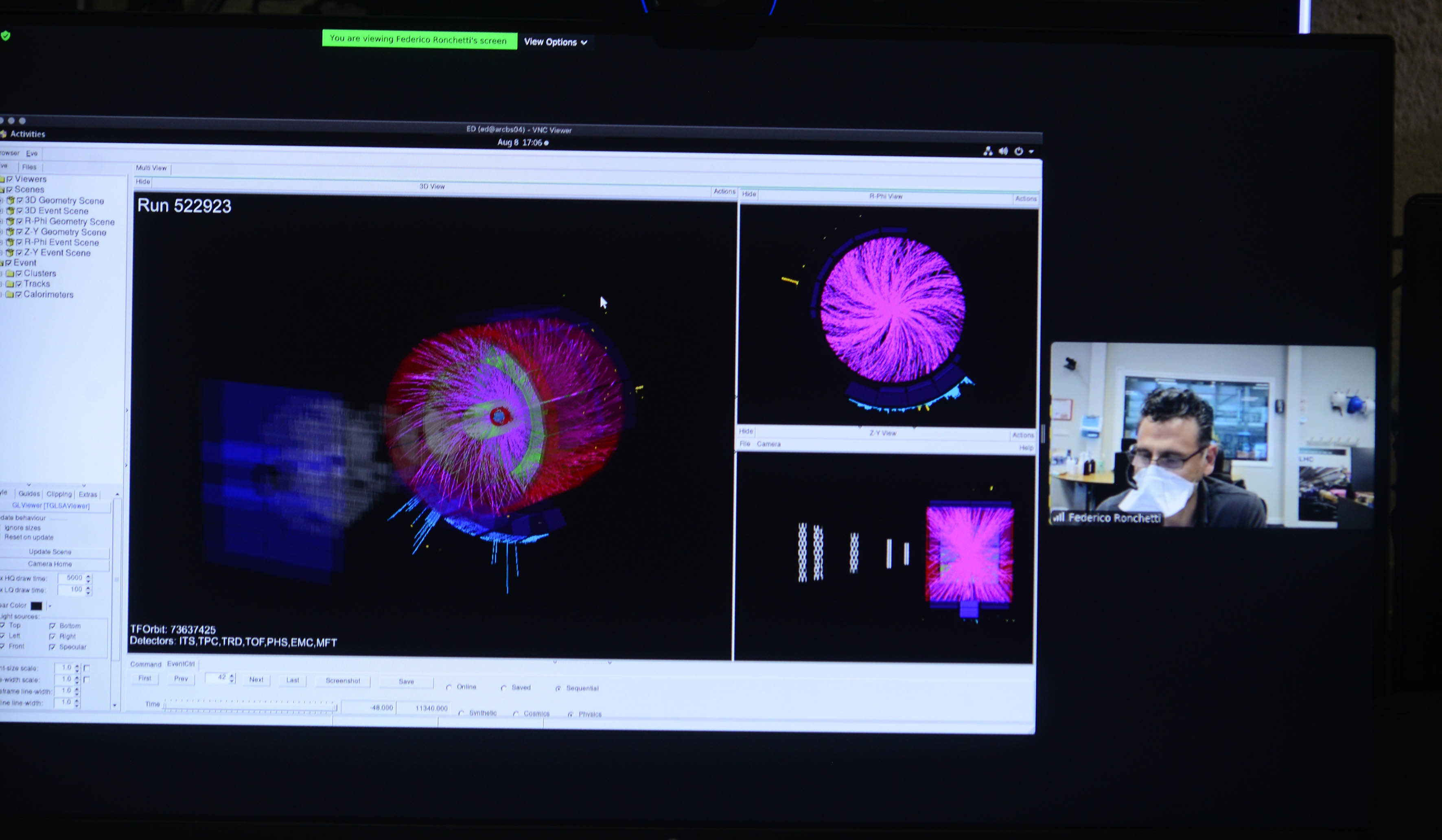Open the Activities overview

27,134
